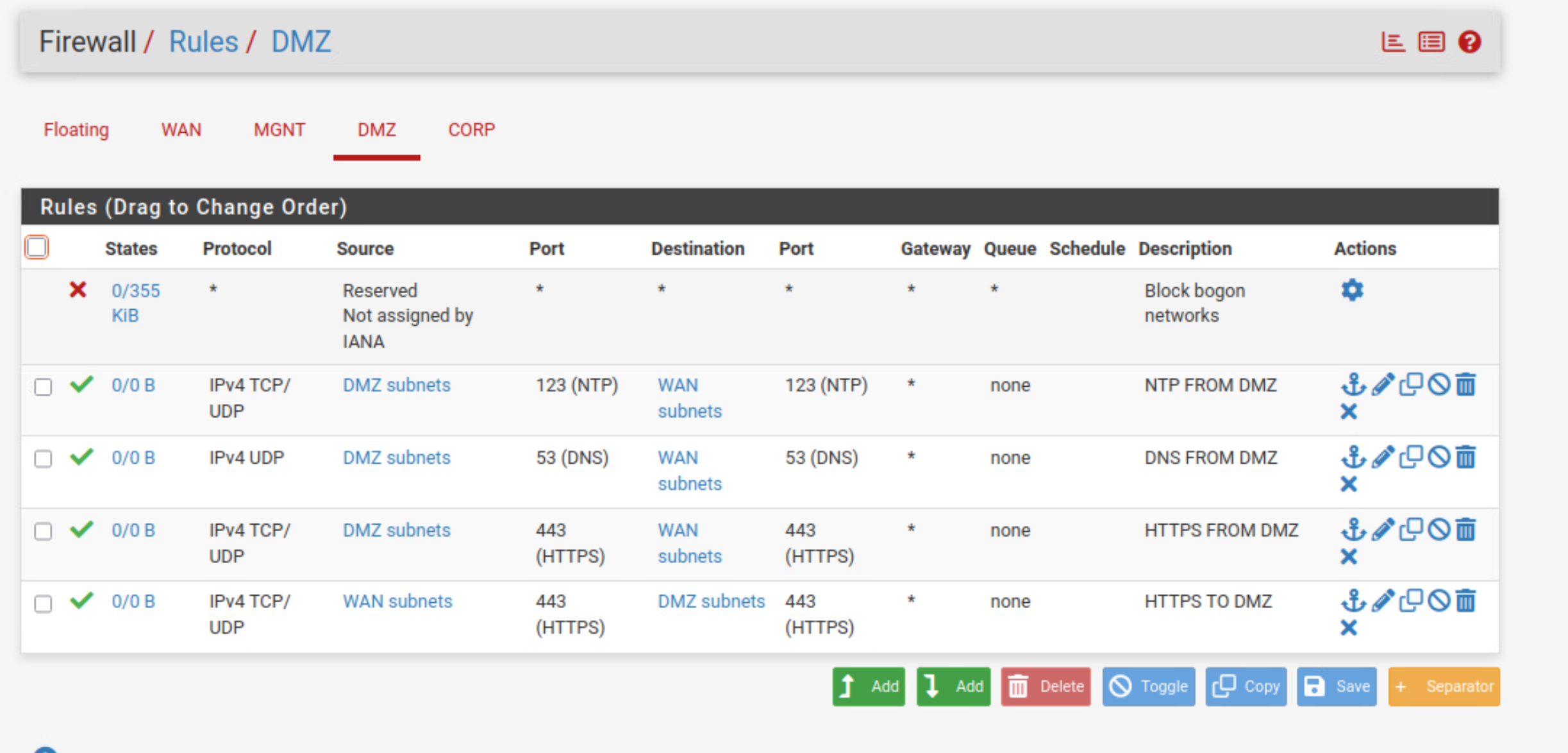This screenshot has width=1568, height=753.
Task: Click the anchor icon on NTP FROM DMZ rule
Action: click(1353, 385)
